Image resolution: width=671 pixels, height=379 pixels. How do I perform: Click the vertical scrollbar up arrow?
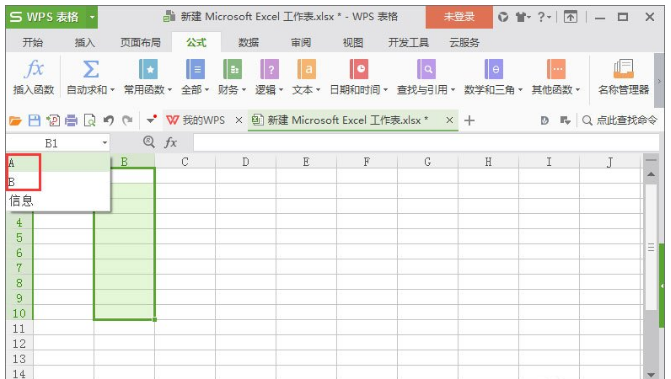click(651, 174)
